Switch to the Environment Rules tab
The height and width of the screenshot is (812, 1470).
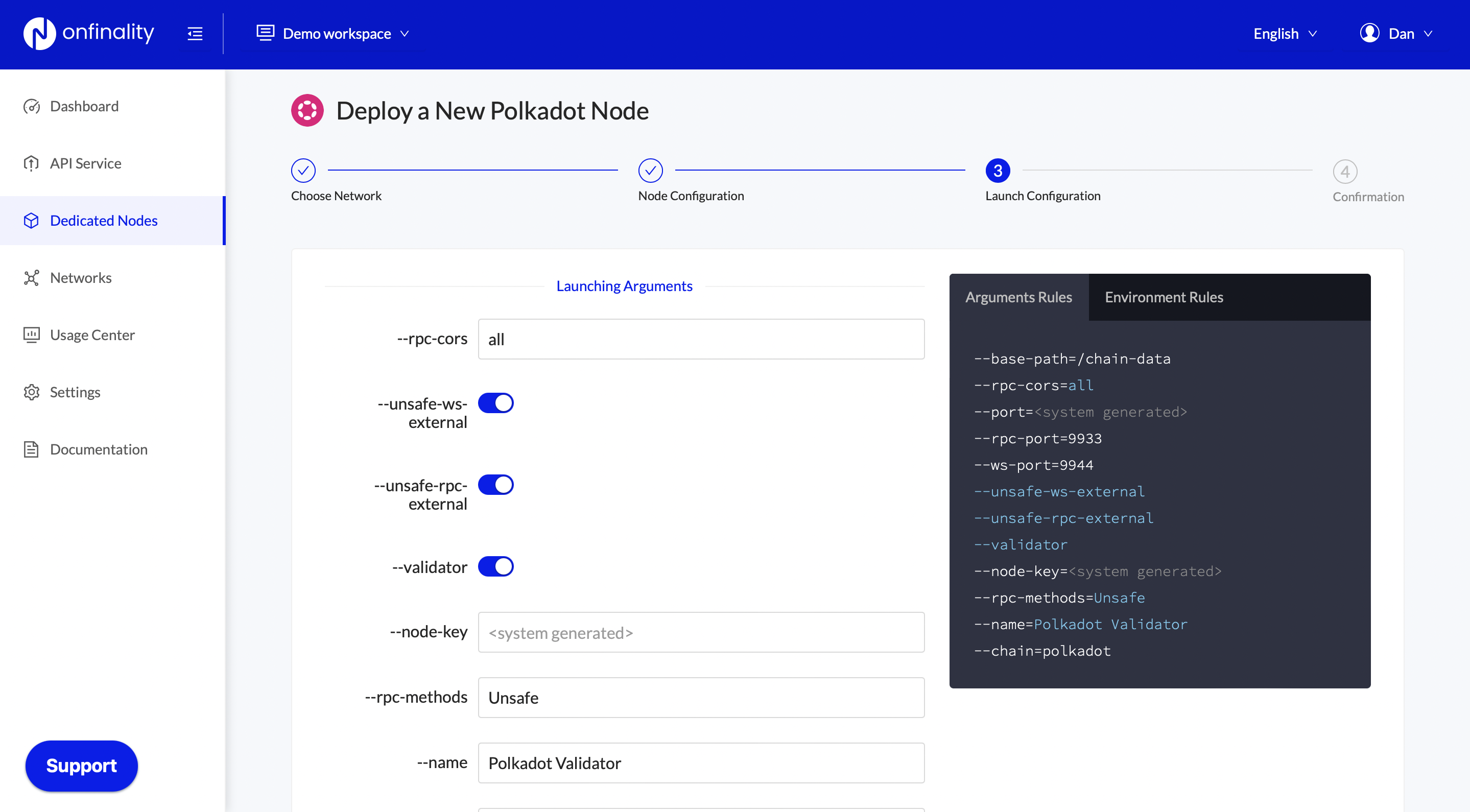point(1164,297)
